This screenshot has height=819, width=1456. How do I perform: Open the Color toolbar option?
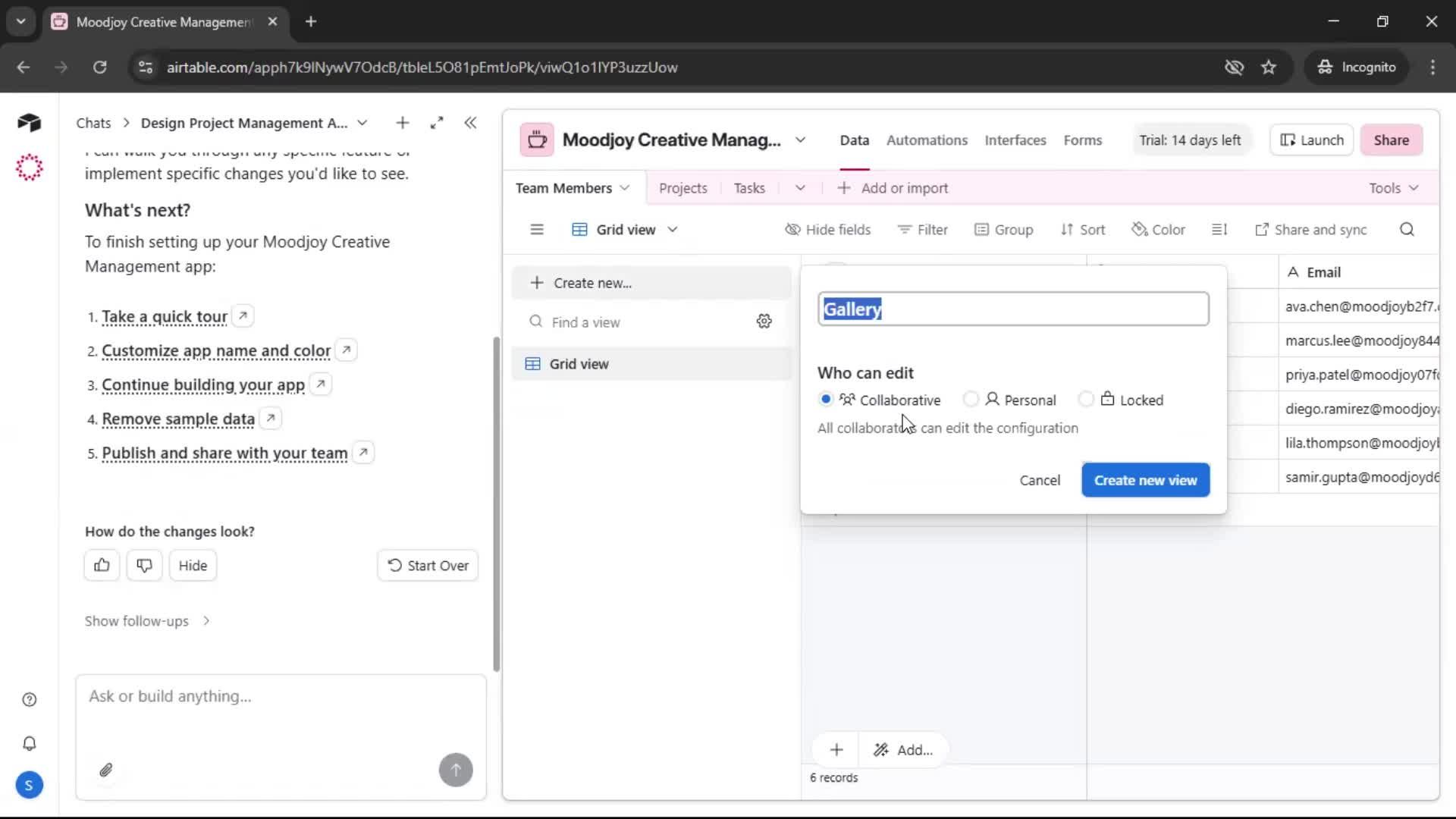1158,229
